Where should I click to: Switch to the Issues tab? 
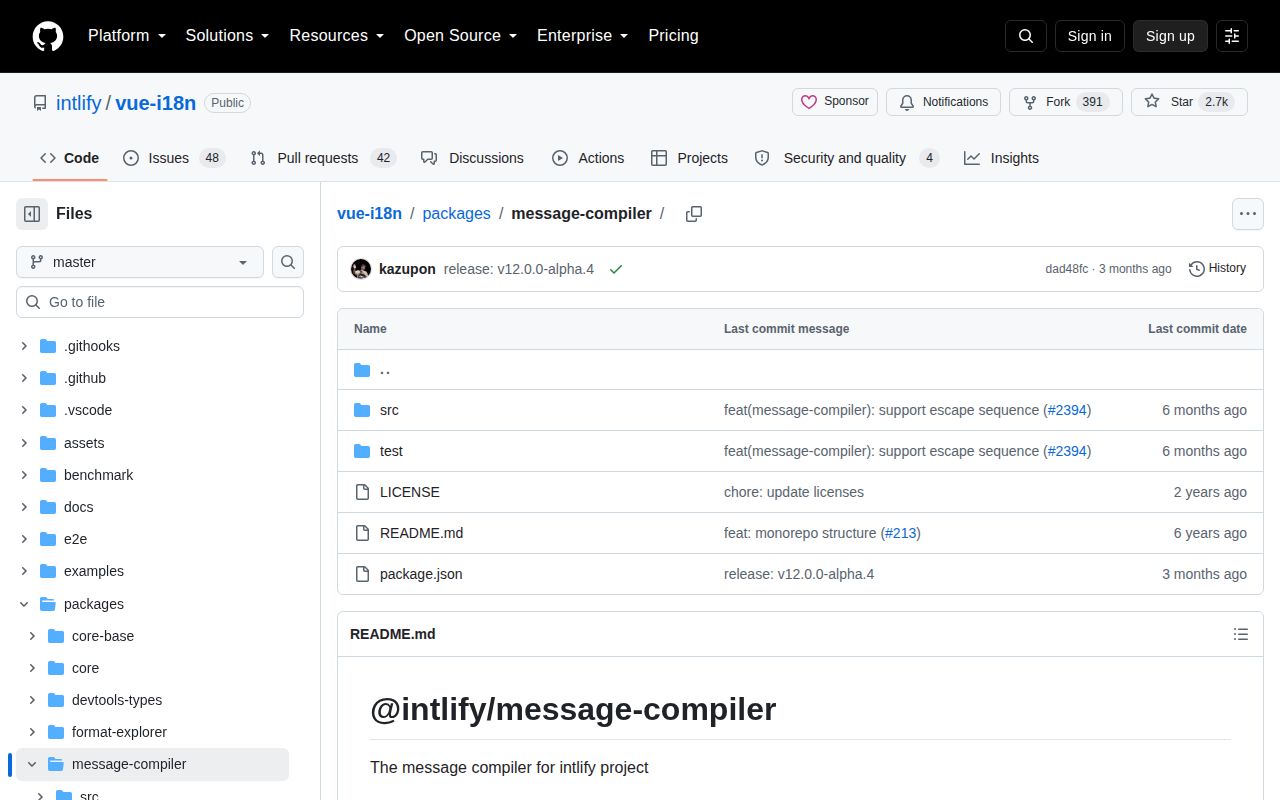pos(173,158)
